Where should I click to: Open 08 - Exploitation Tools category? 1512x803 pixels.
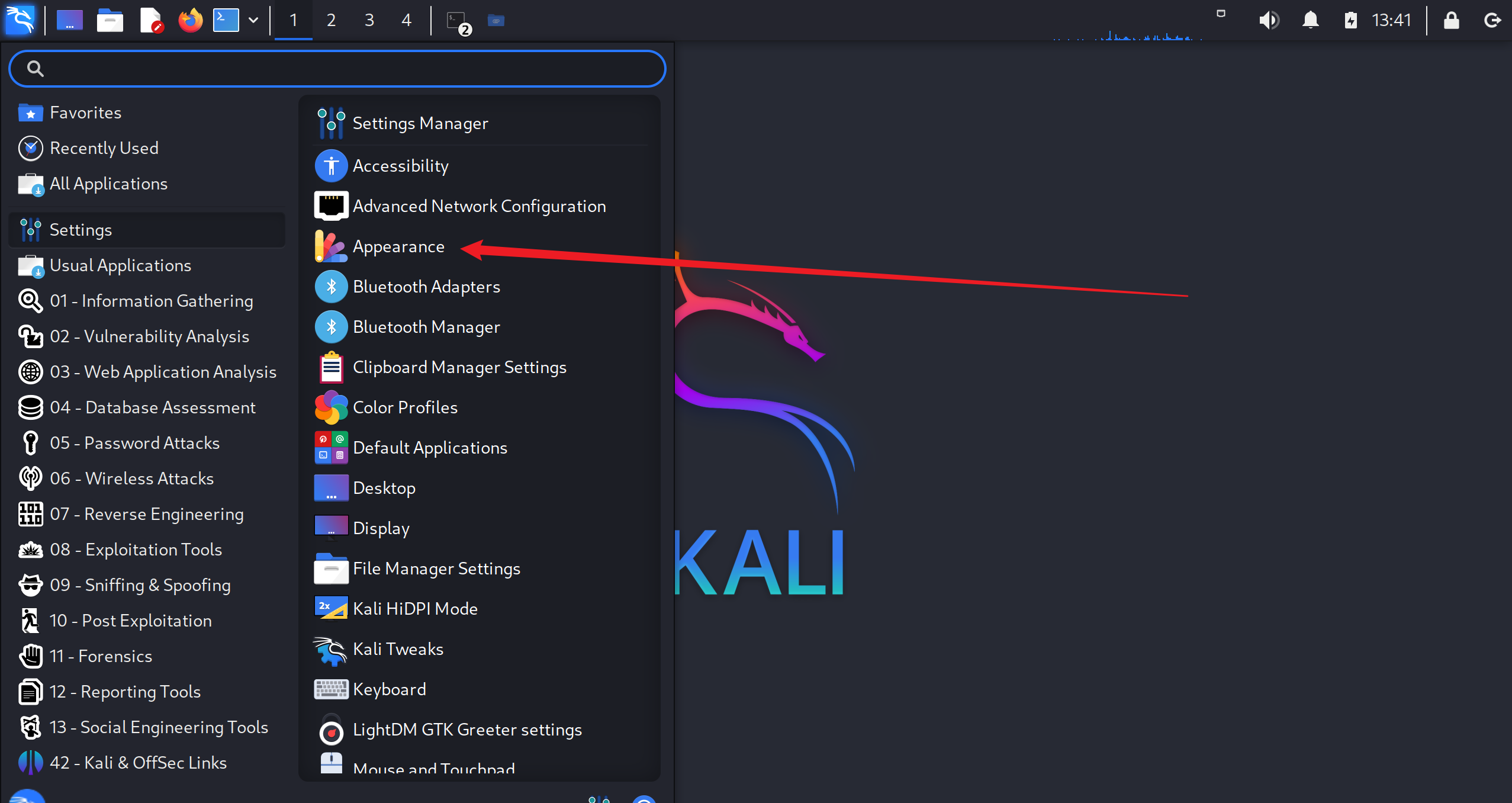click(148, 550)
